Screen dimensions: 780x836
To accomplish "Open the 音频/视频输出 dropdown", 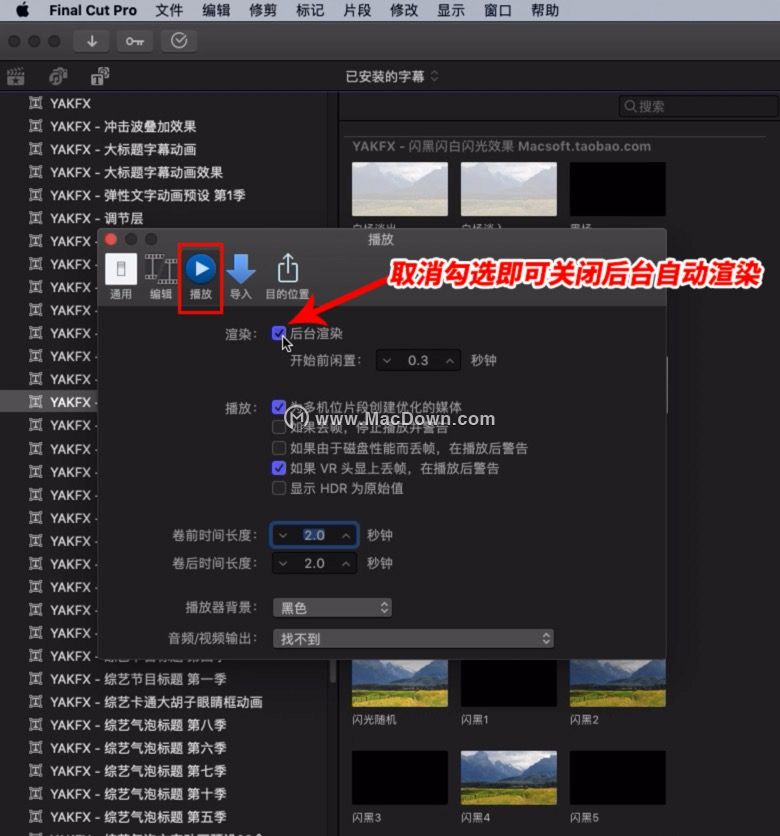I will (x=413, y=639).
